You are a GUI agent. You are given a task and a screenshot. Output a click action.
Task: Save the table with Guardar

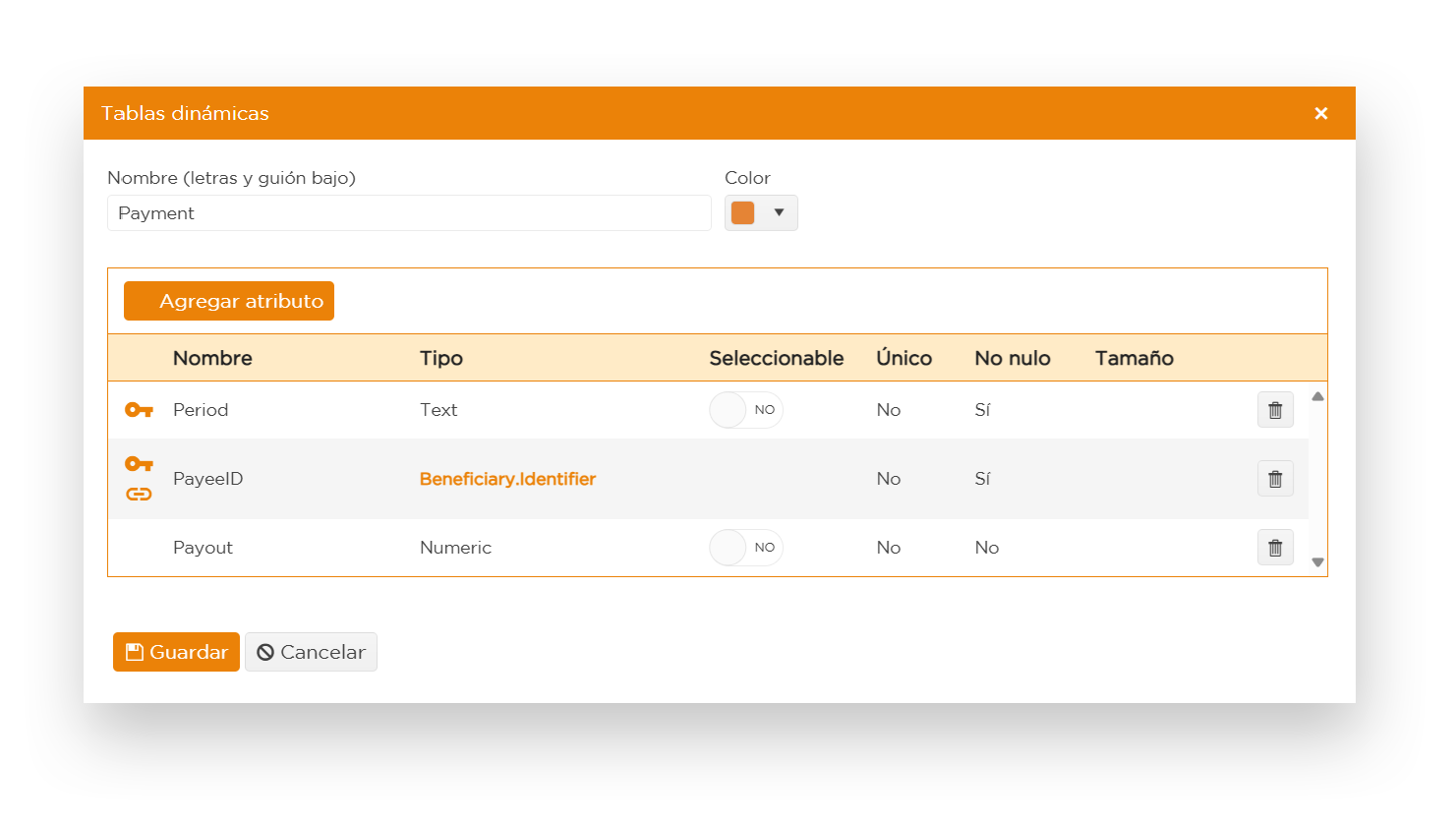[176, 652]
